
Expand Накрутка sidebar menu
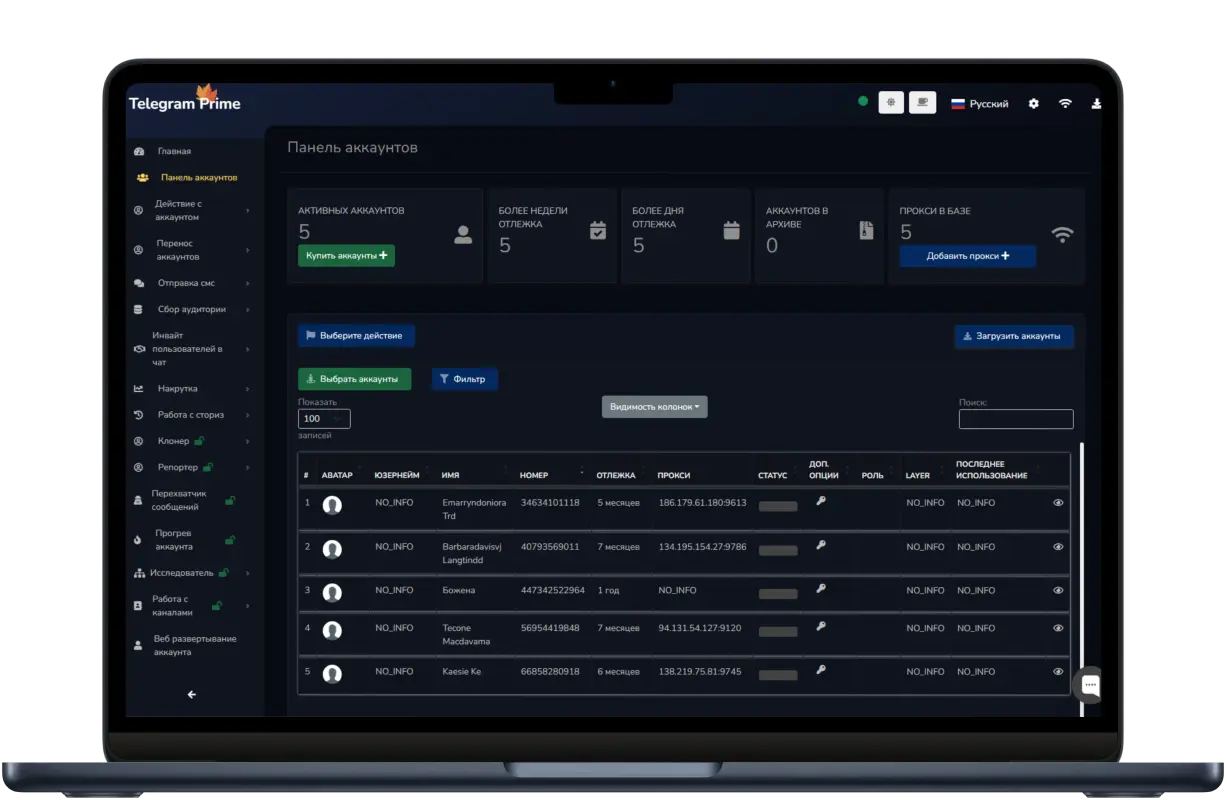191,389
